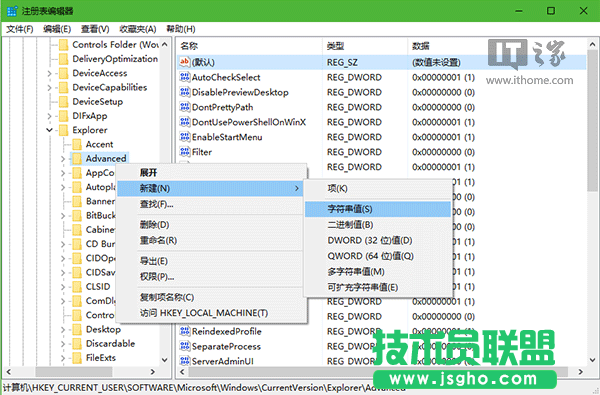600x395 pixels.
Task: Expand the DeviceCapabilities tree node
Action: 49,88
